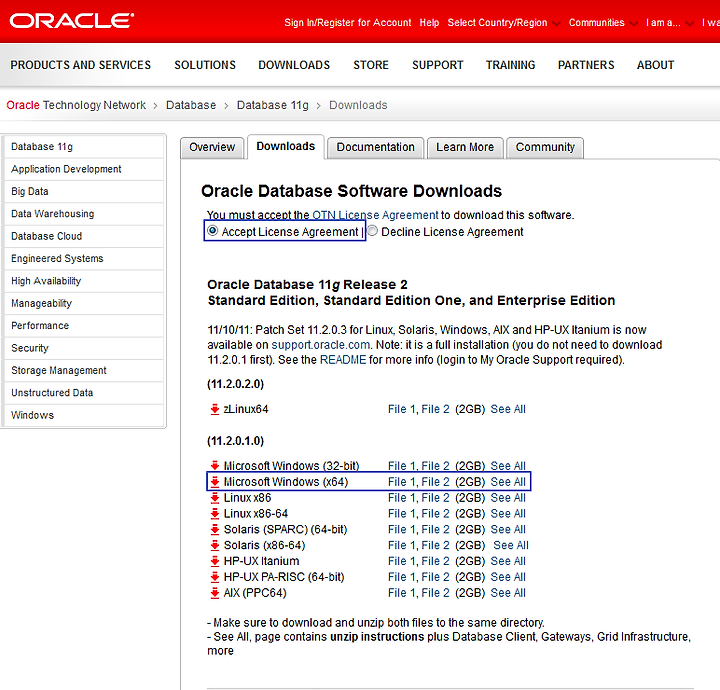Click the Solaris (SPARC) download arrow icon
The image size is (720, 690).
coord(214,529)
